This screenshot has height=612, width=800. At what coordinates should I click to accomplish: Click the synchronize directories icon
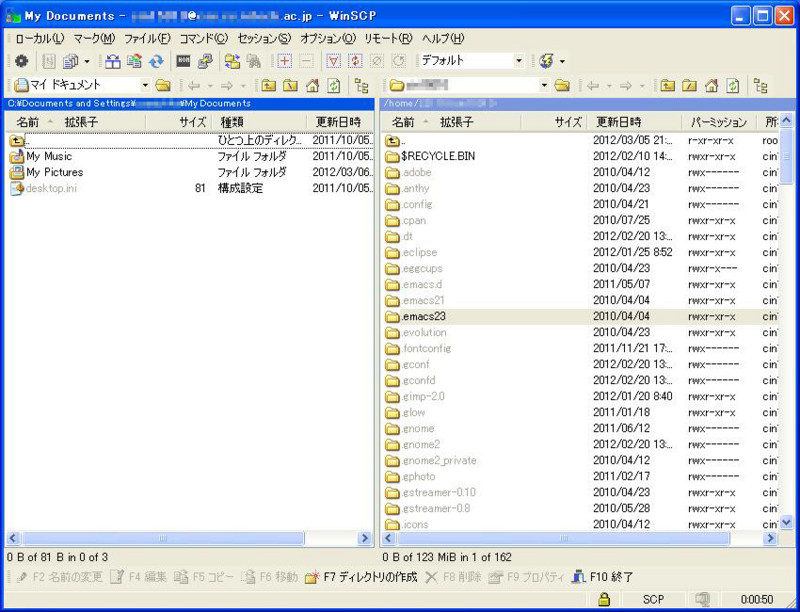(230, 61)
